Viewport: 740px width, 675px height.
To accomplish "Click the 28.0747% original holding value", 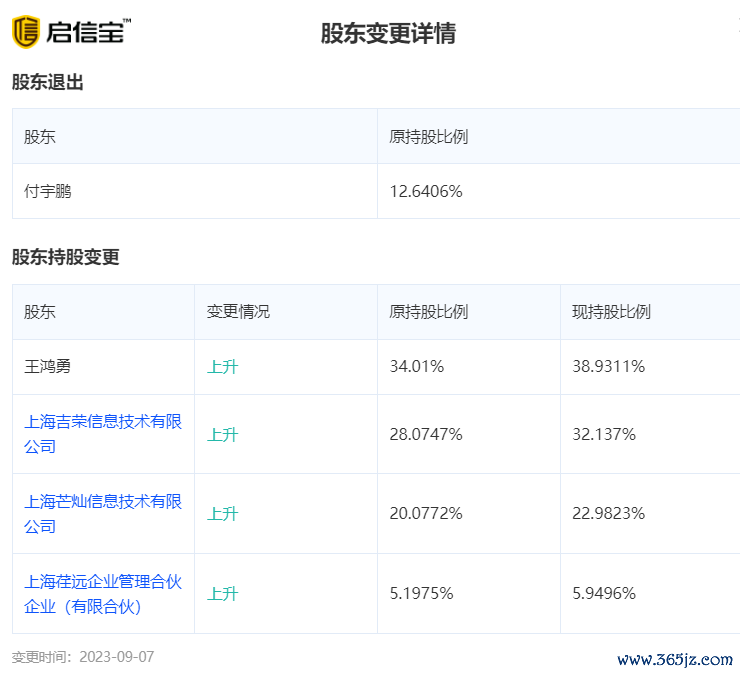I will [x=426, y=434].
